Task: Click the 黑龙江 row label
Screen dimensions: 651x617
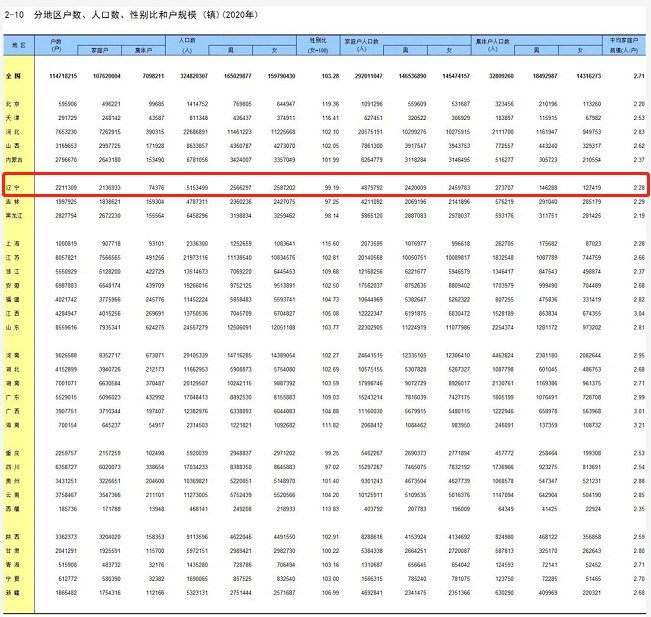Action: pyautogui.click(x=14, y=216)
